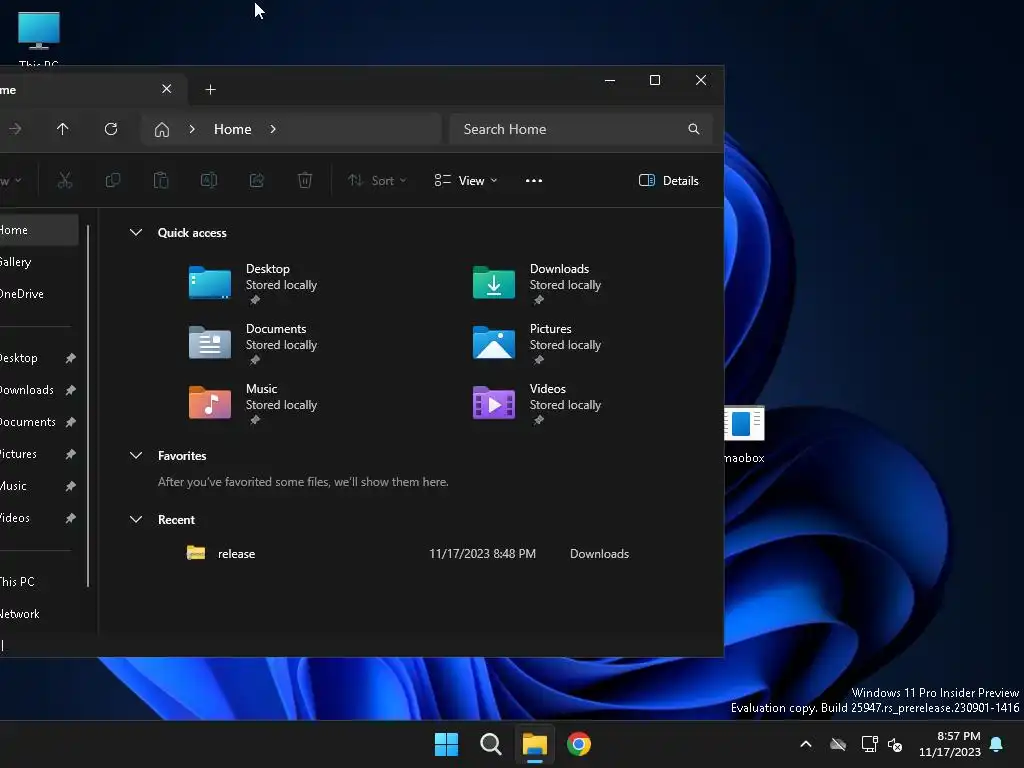Click the Copy icon in toolbar
The height and width of the screenshot is (768, 1024).
(x=113, y=180)
